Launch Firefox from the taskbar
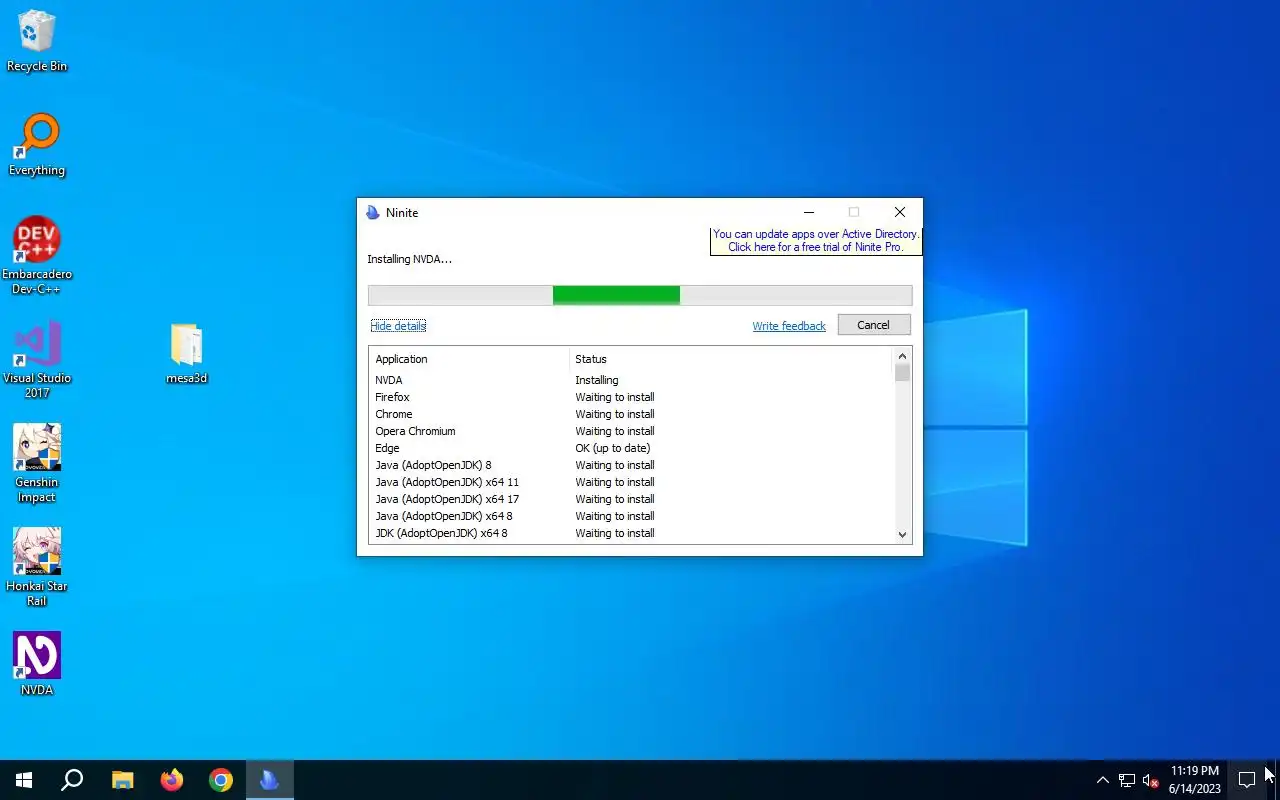The width and height of the screenshot is (1280, 800). pyautogui.click(x=172, y=780)
